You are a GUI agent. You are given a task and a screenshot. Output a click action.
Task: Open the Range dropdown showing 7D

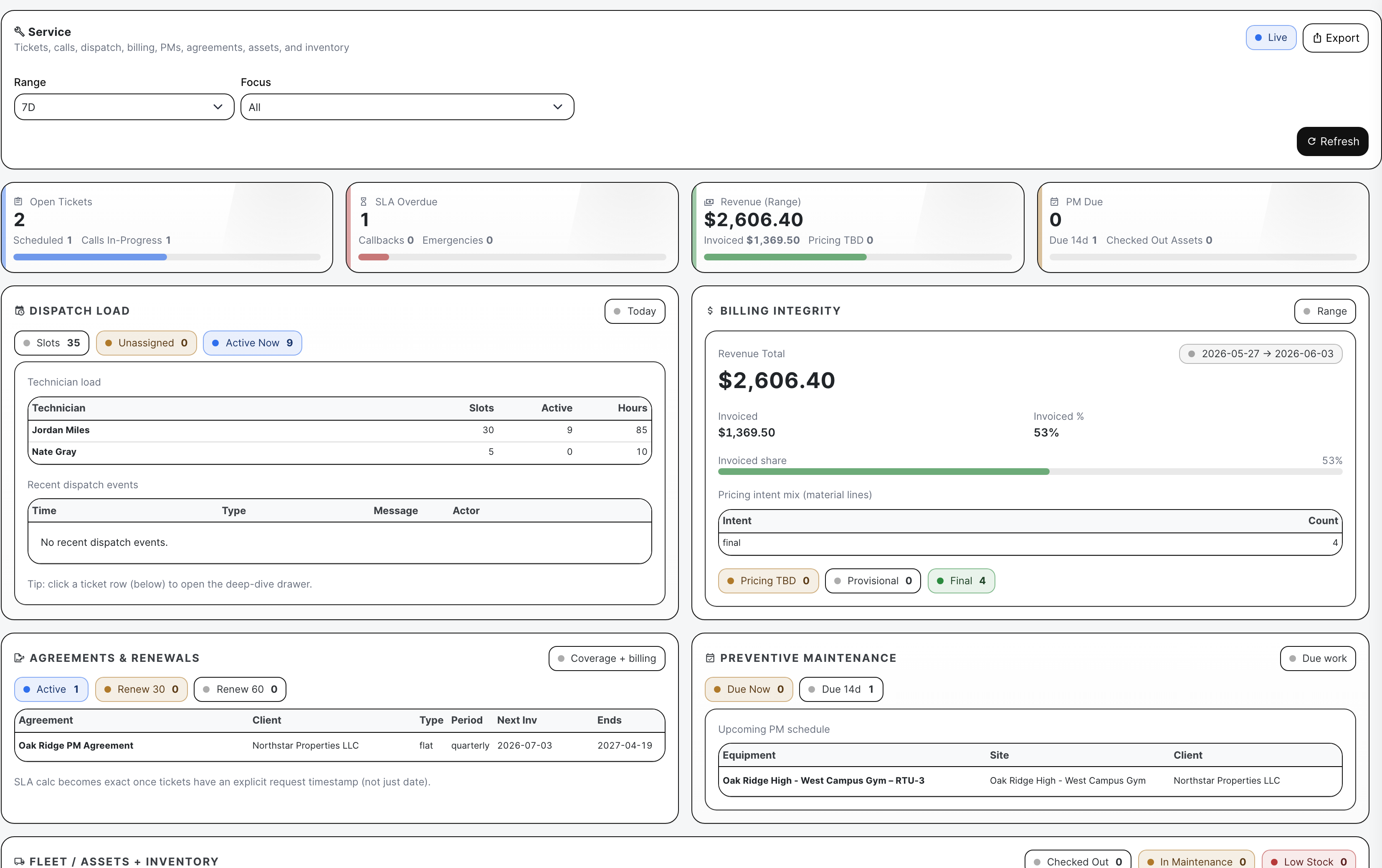pyautogui.click(x=124, y=107)
